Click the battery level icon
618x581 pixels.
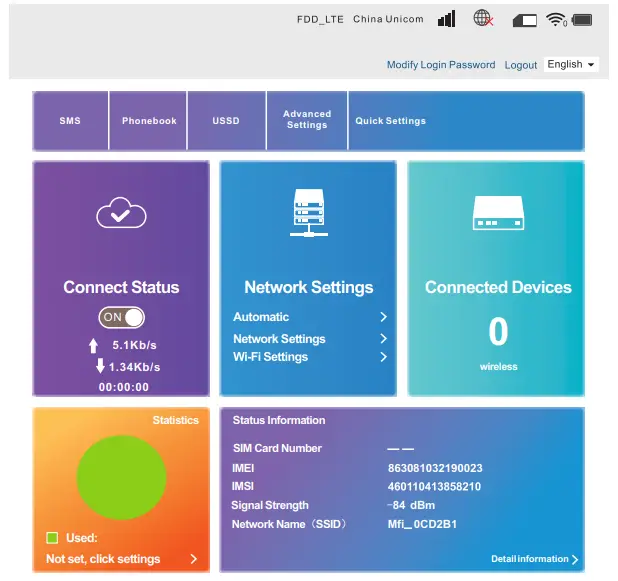pyautogui.click(x=582, y=20)
